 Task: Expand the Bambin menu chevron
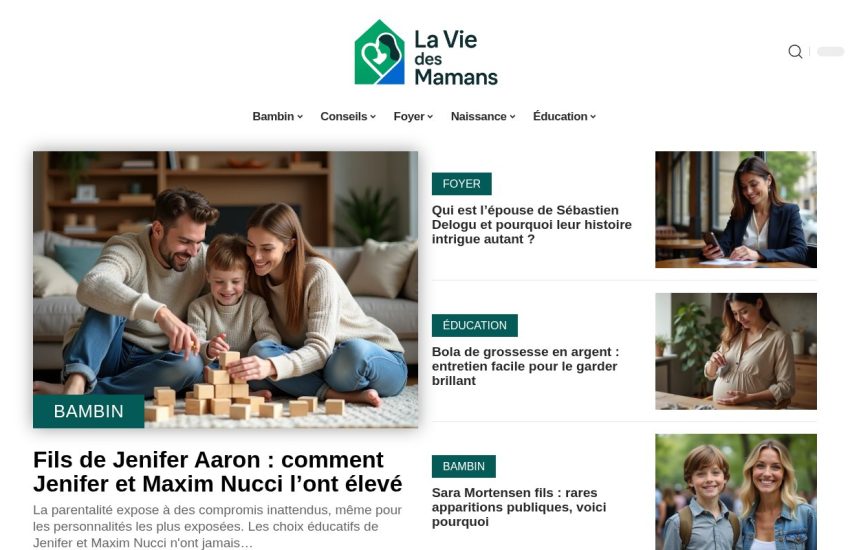coord(300,117)
